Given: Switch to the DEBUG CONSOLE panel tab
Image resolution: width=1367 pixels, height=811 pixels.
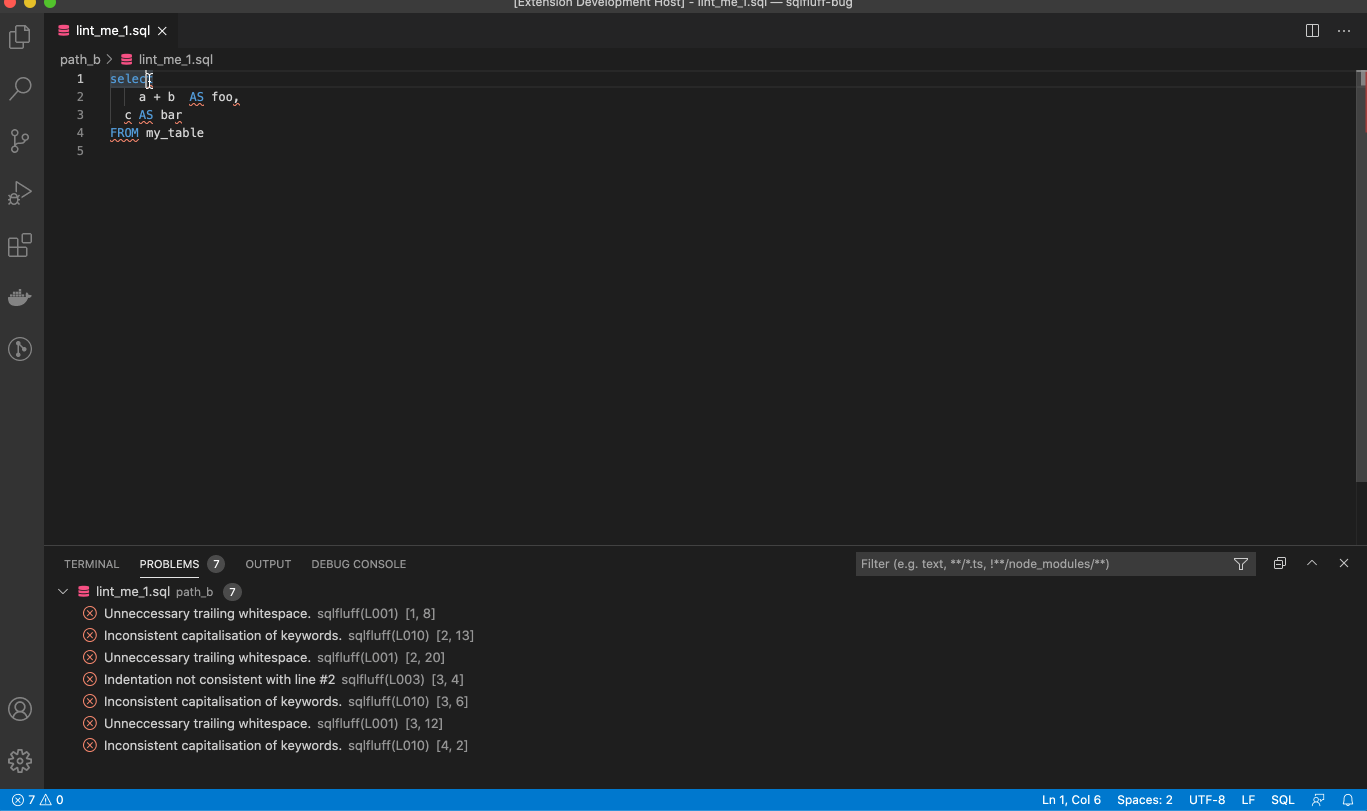Looking at the screenshot, I should pyautogui.click(x=358, y=564).
